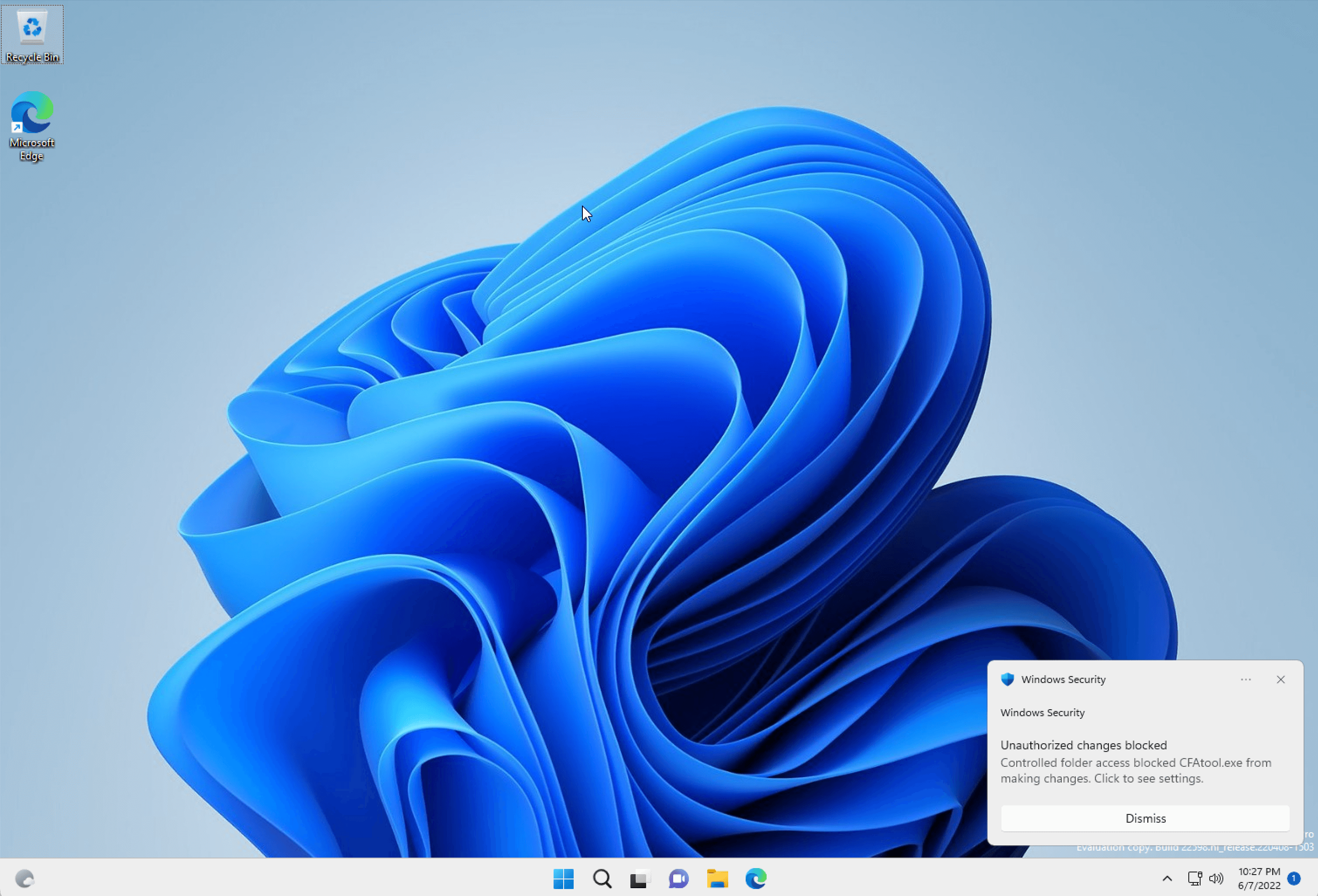Open the clock and date calendar flyout
1318x896 pixels.
(1259, 878)
